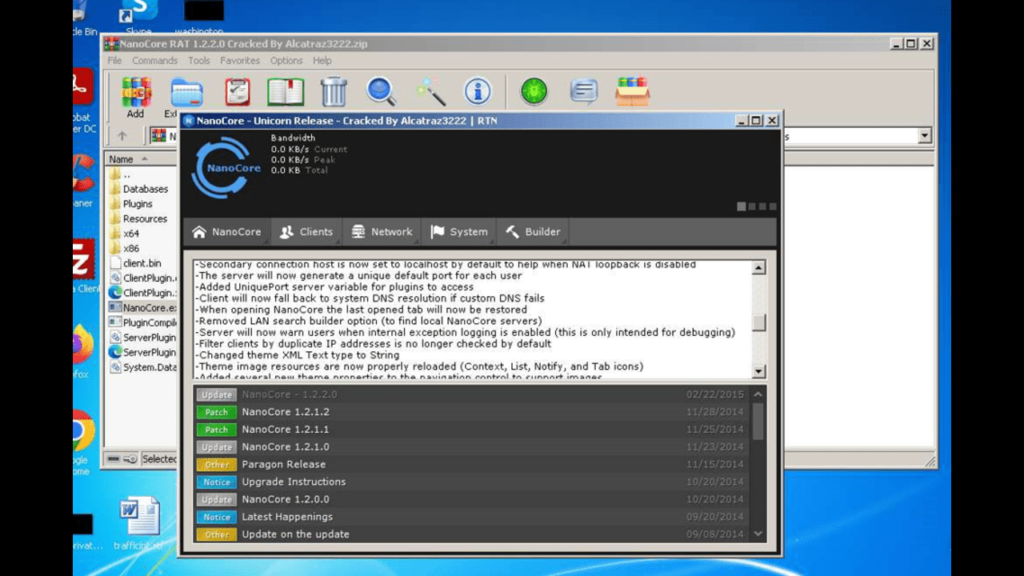Open the Favorites menu in WinRAR
The width and height of the screenshot is (1024, 576).
click(x=240, y=60)
